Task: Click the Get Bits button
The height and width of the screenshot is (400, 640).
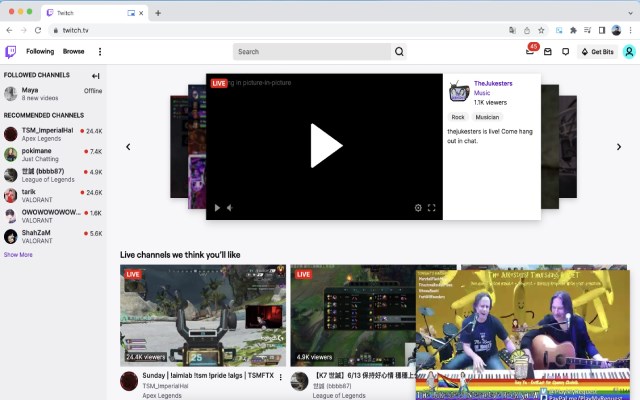Action: click(598, 52)
